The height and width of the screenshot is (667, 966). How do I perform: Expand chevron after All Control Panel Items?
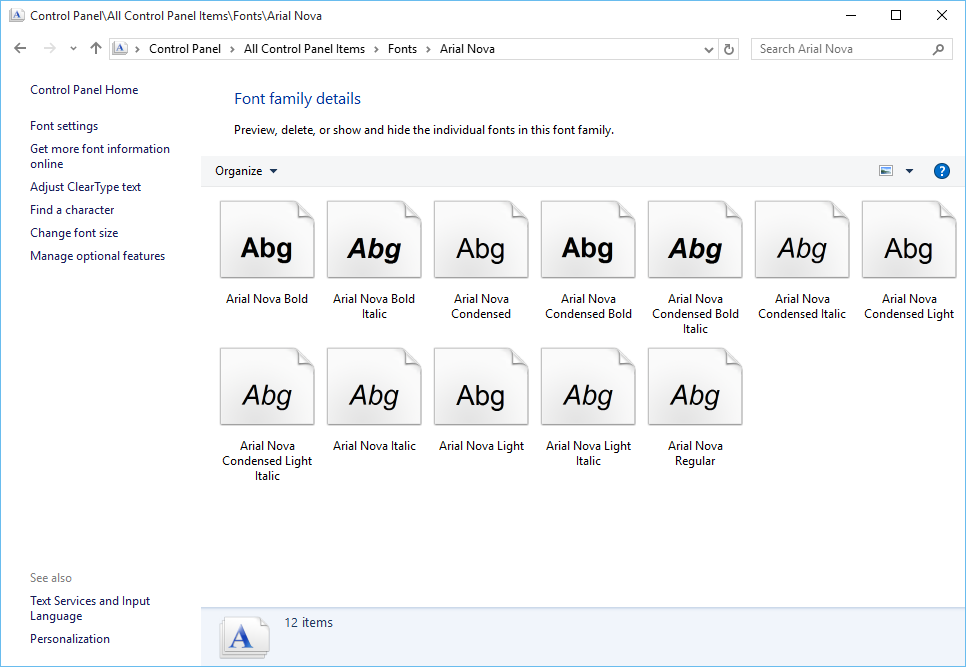(x=376, y=49)
